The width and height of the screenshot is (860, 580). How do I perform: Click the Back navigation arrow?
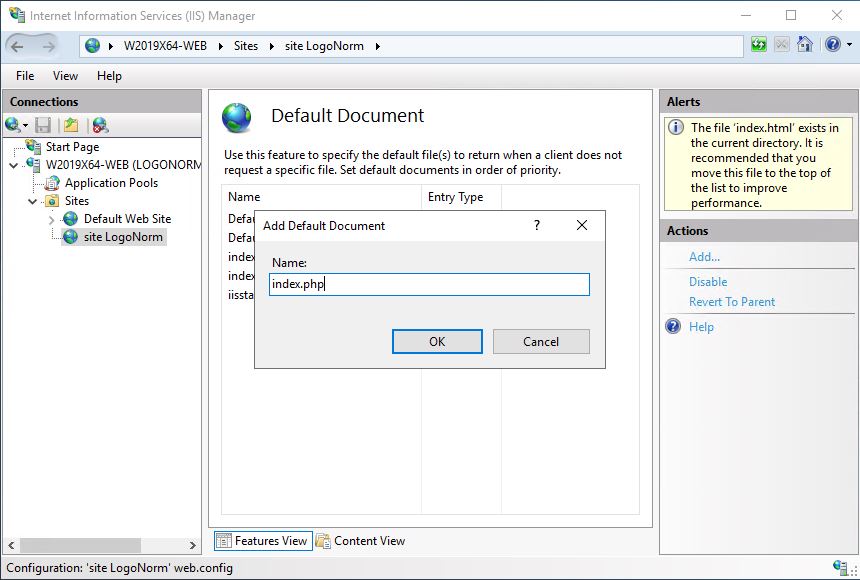[17, 47]
